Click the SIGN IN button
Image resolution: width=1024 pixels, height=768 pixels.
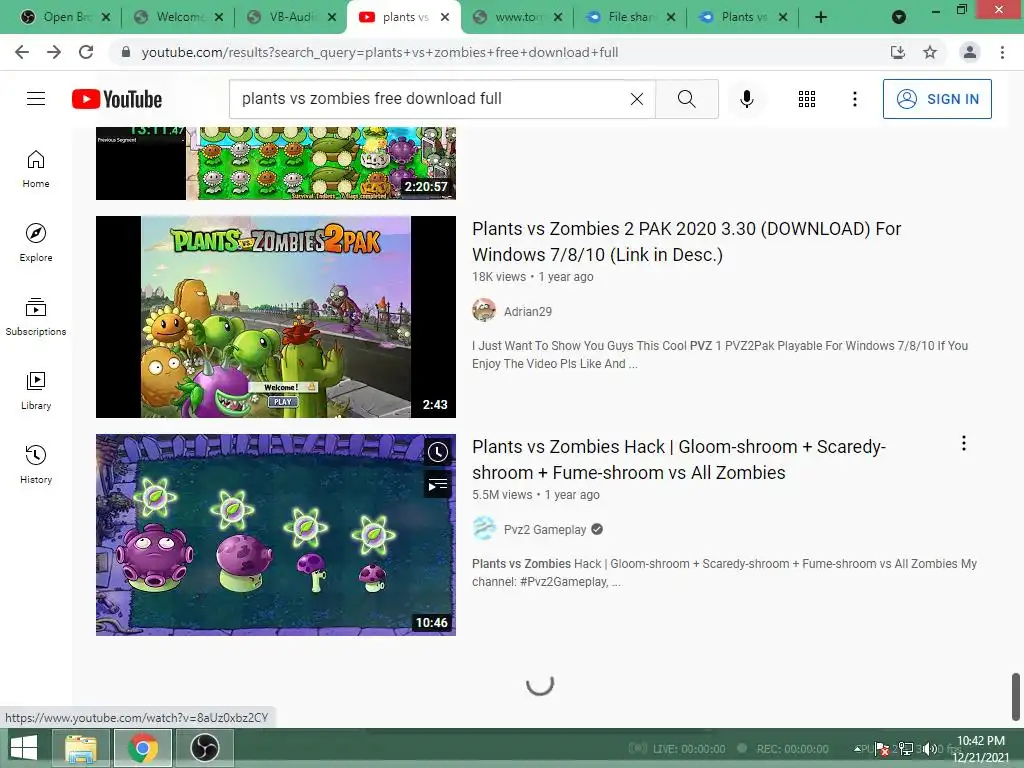[937, 99]
